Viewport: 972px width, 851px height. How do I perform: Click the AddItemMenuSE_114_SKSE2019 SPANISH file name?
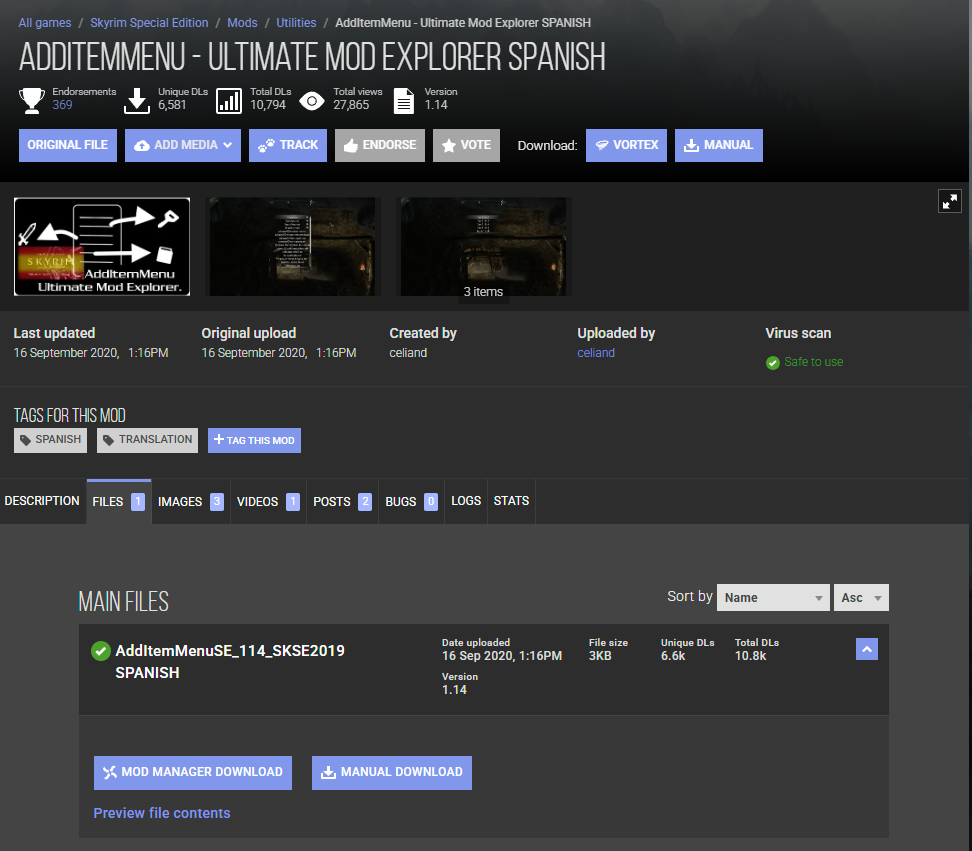pos(230,662)
